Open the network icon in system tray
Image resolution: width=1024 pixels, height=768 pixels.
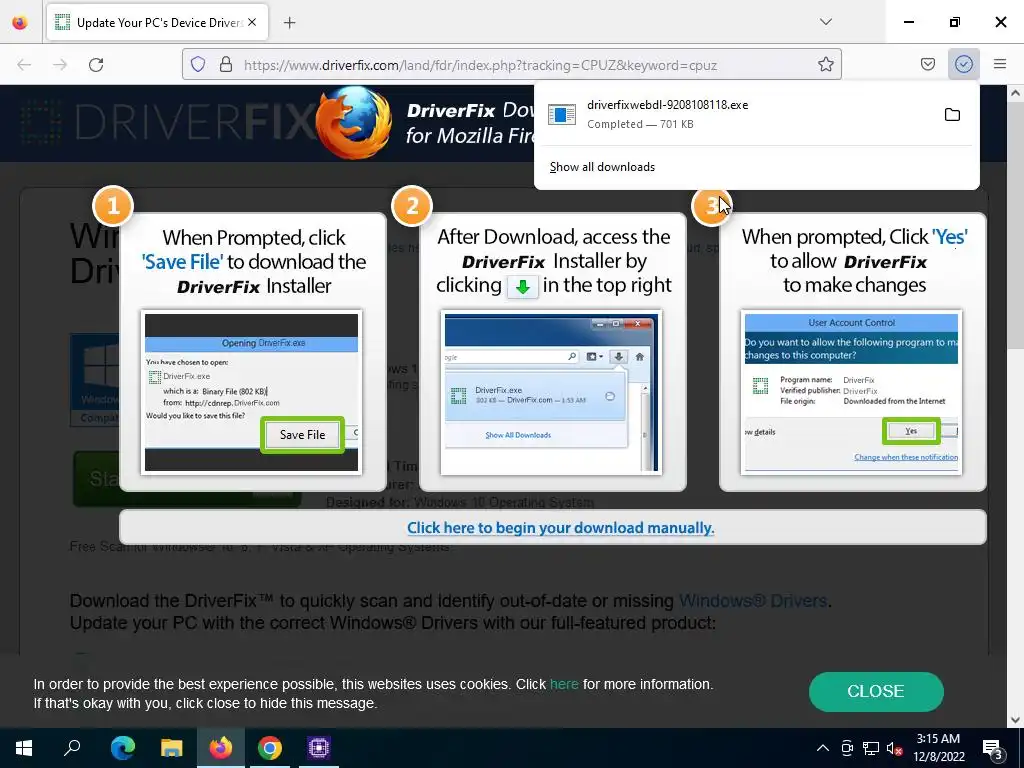[871, 748]
